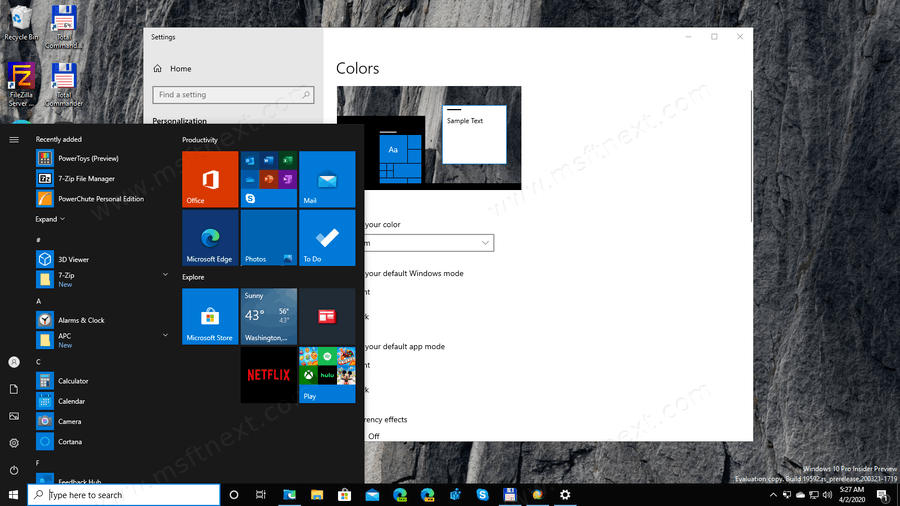The image size is (900, 506).
Task: Click the Windows Start button
Action: (14, 495)
